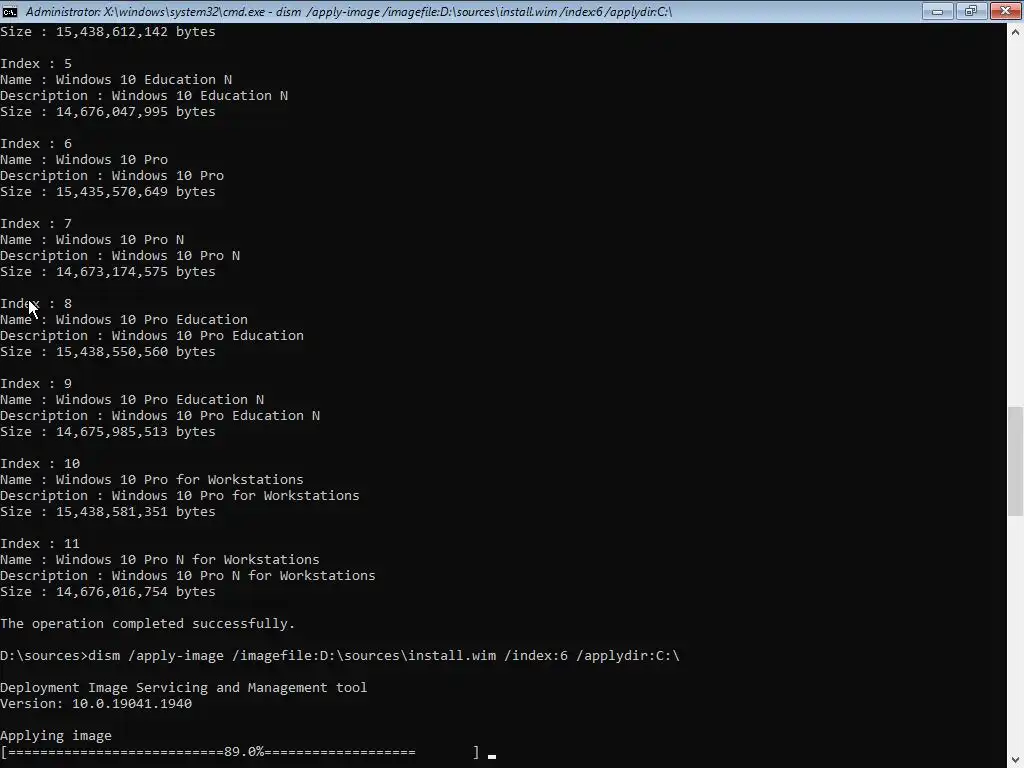Click the dism /apply-image command line
This screenshot has height=768, width=1024.
[340, 656]
